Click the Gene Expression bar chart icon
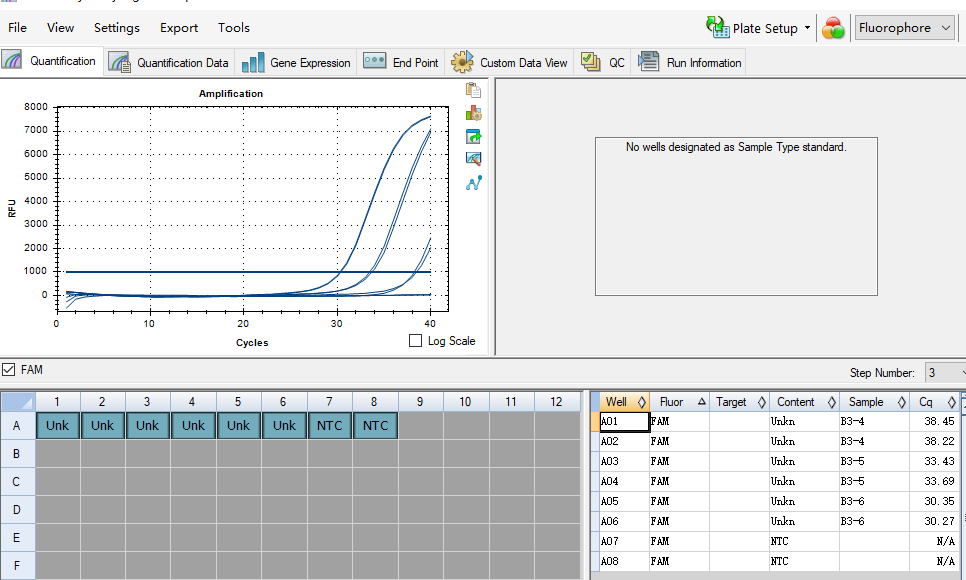The height and width of the screenshot is (580, 966). 253,62
